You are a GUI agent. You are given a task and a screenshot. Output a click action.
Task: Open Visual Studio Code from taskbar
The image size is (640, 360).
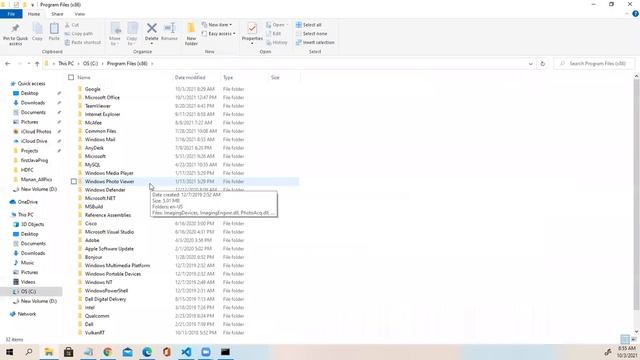click(x=186, y=352)
